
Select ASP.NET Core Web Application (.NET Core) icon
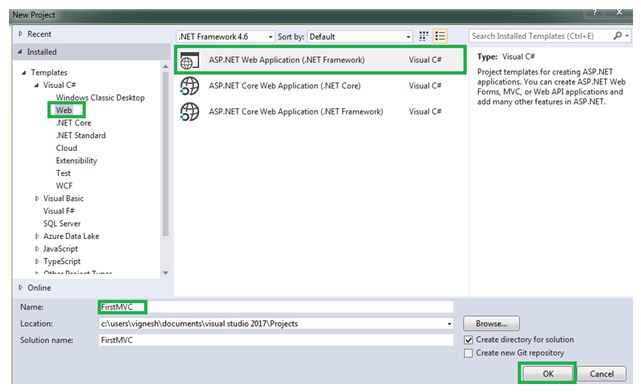190,86
